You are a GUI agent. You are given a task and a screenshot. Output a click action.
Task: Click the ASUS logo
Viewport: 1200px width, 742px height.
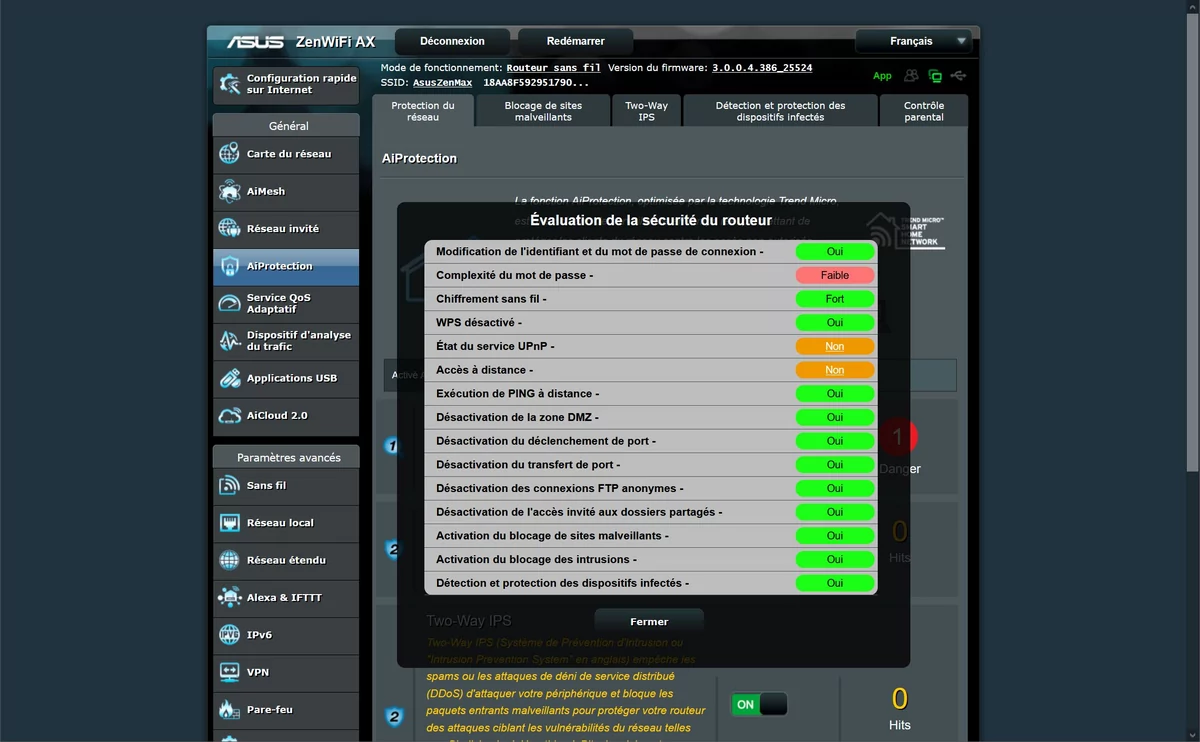(255, 42)
